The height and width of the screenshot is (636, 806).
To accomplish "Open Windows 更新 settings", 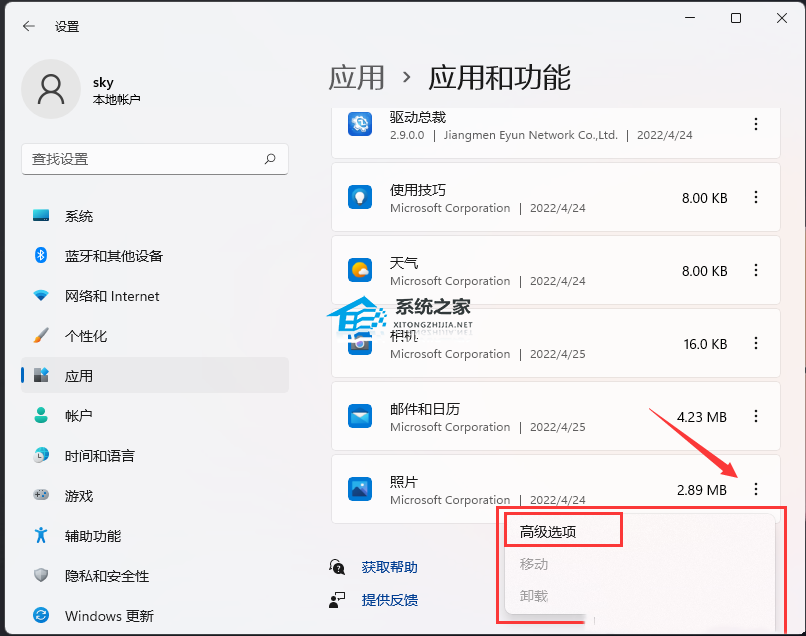I will (155, 615).
